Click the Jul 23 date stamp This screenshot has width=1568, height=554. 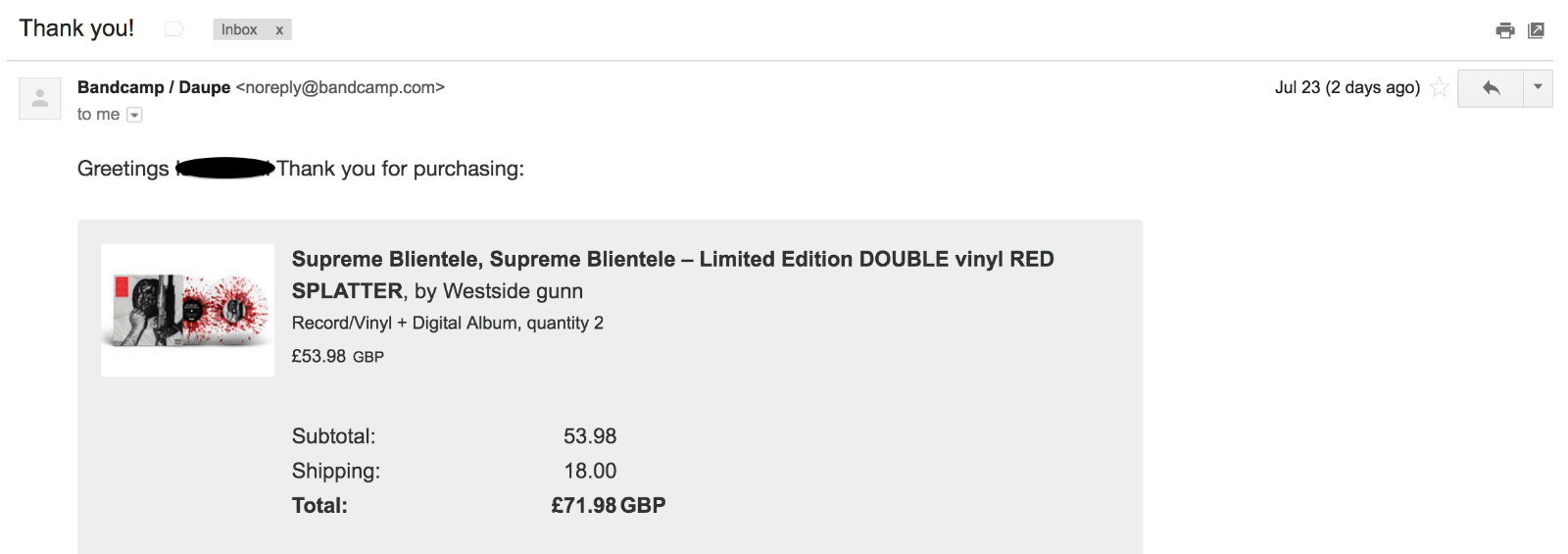pyautogui.click(x=1347, y=87)
